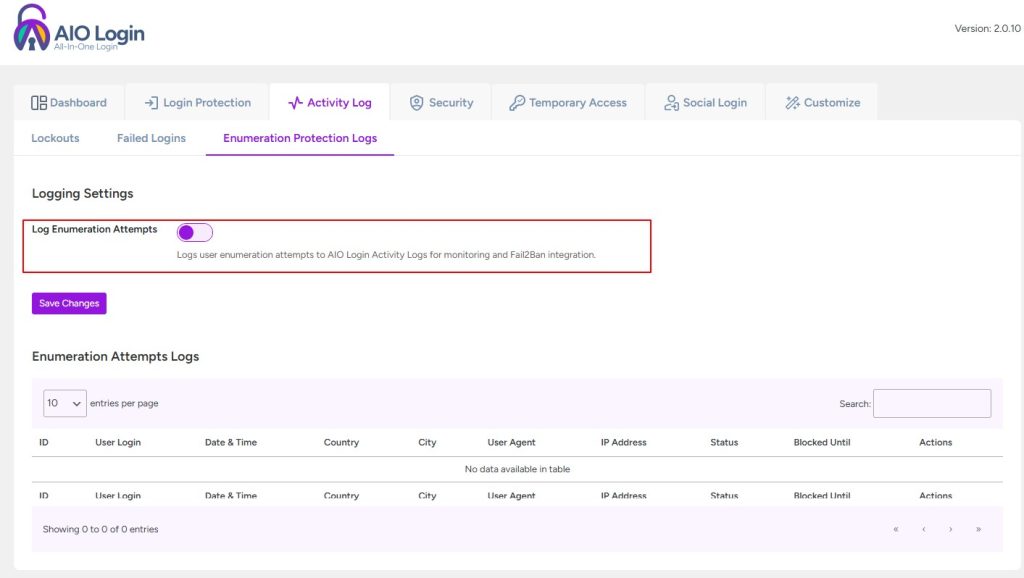The width and height of the screenshot is (1024, 578).
Task: Jump to the last page of logs
Action: 978,529
